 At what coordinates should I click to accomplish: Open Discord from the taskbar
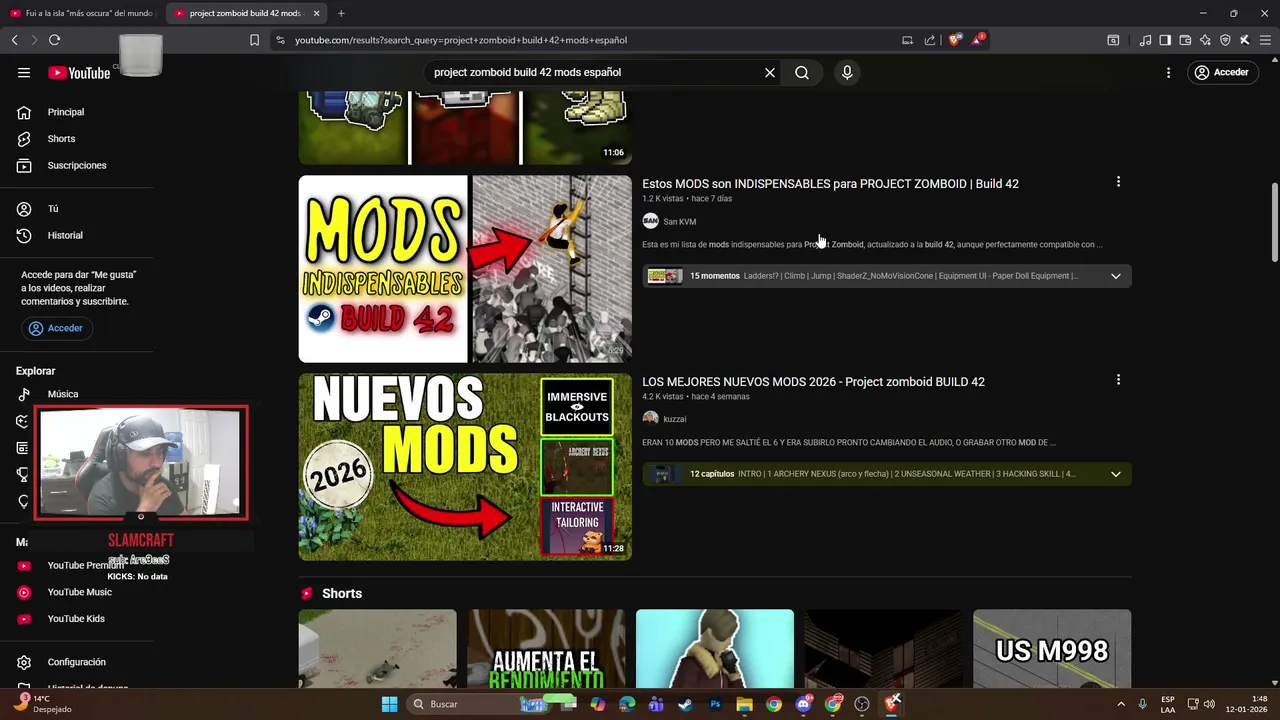804,704
